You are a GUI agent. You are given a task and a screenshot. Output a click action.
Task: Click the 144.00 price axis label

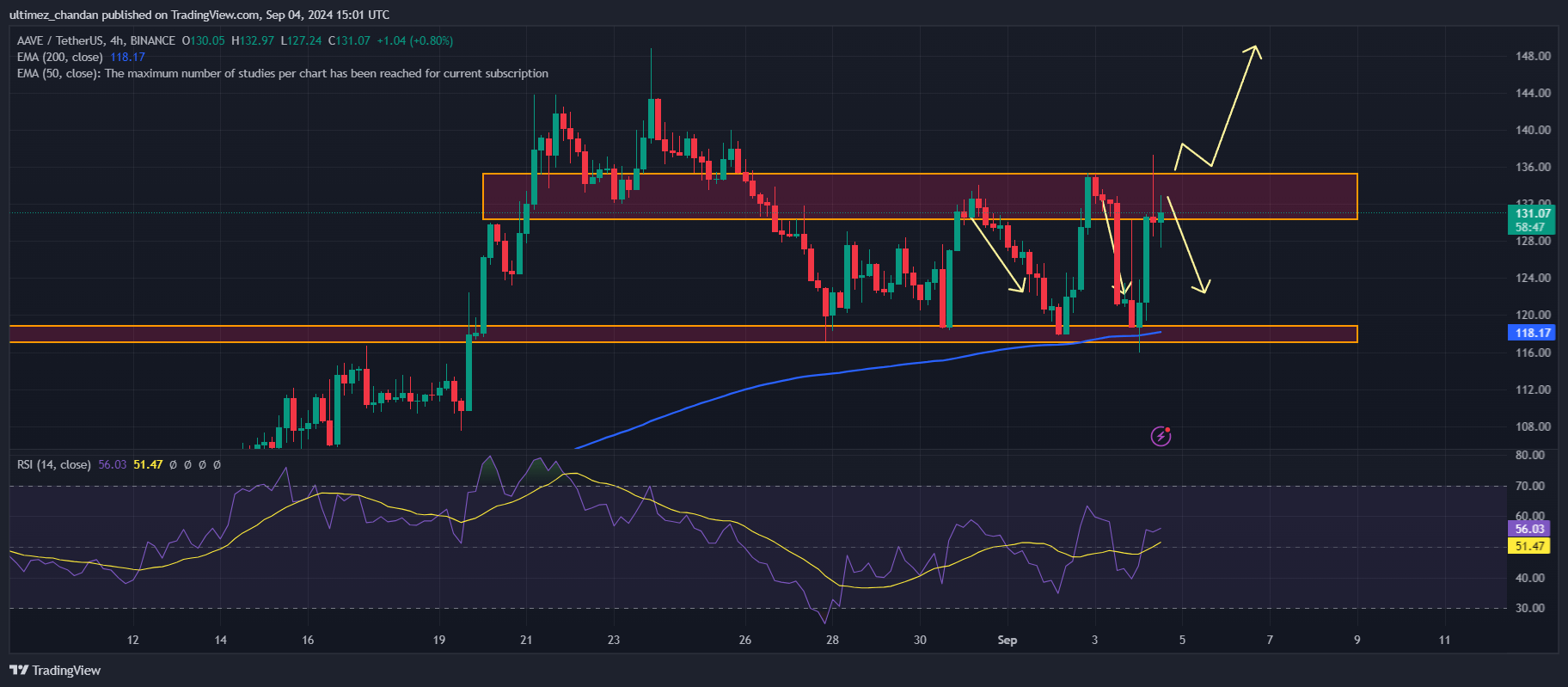pyautogui.click(x=1533, y=93)
